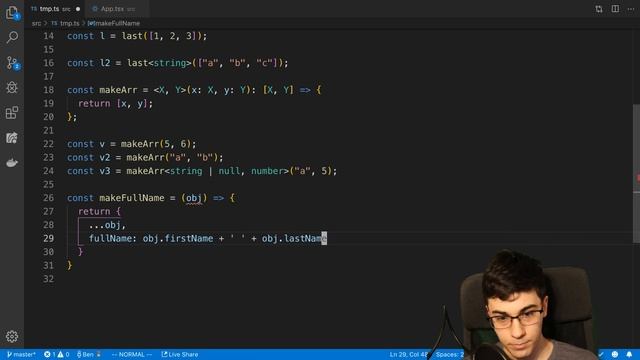This screenshot has height=360, width=640.
Task: Click the checkmark icon in status bar
Action: pos(601,354)
